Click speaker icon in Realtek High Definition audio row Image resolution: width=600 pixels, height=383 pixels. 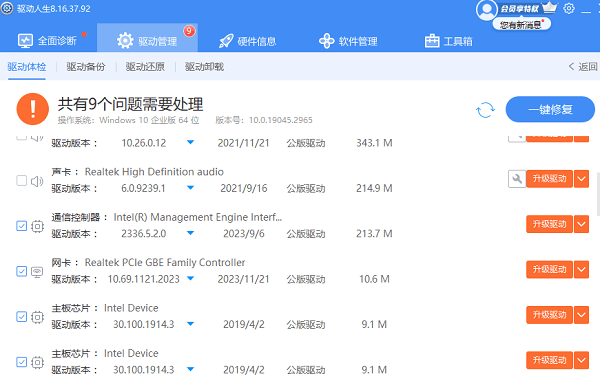pyautogui.click(x=37, y=181)
